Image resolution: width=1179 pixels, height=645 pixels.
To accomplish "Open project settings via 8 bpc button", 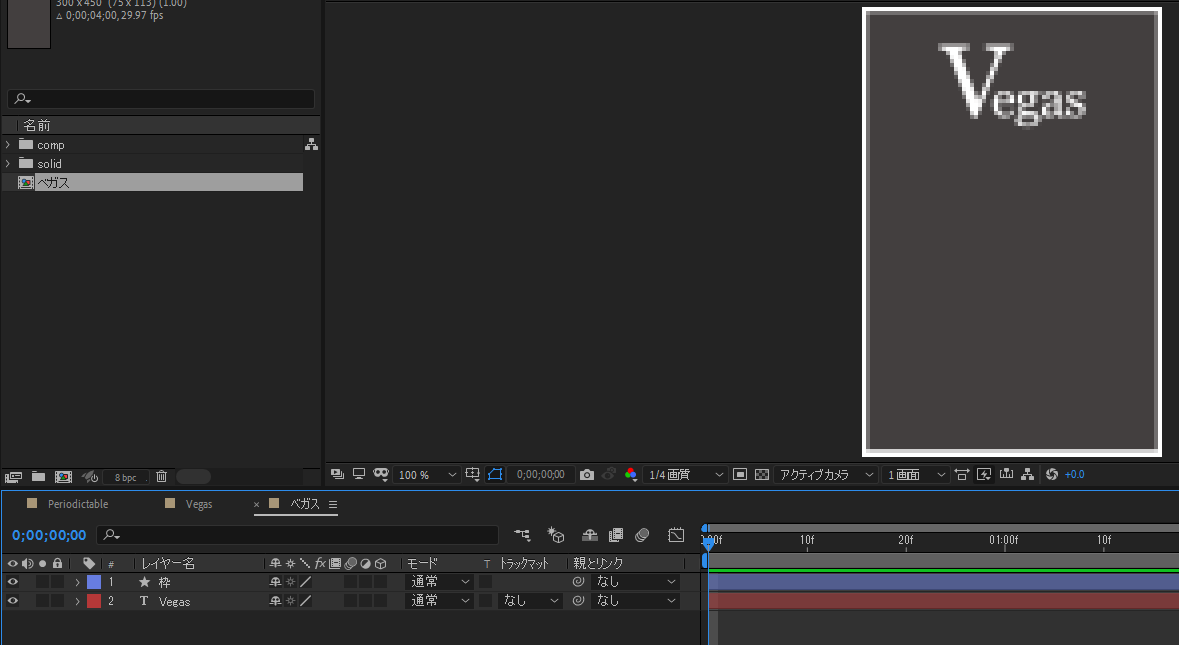I will click(x=126, y=477).
